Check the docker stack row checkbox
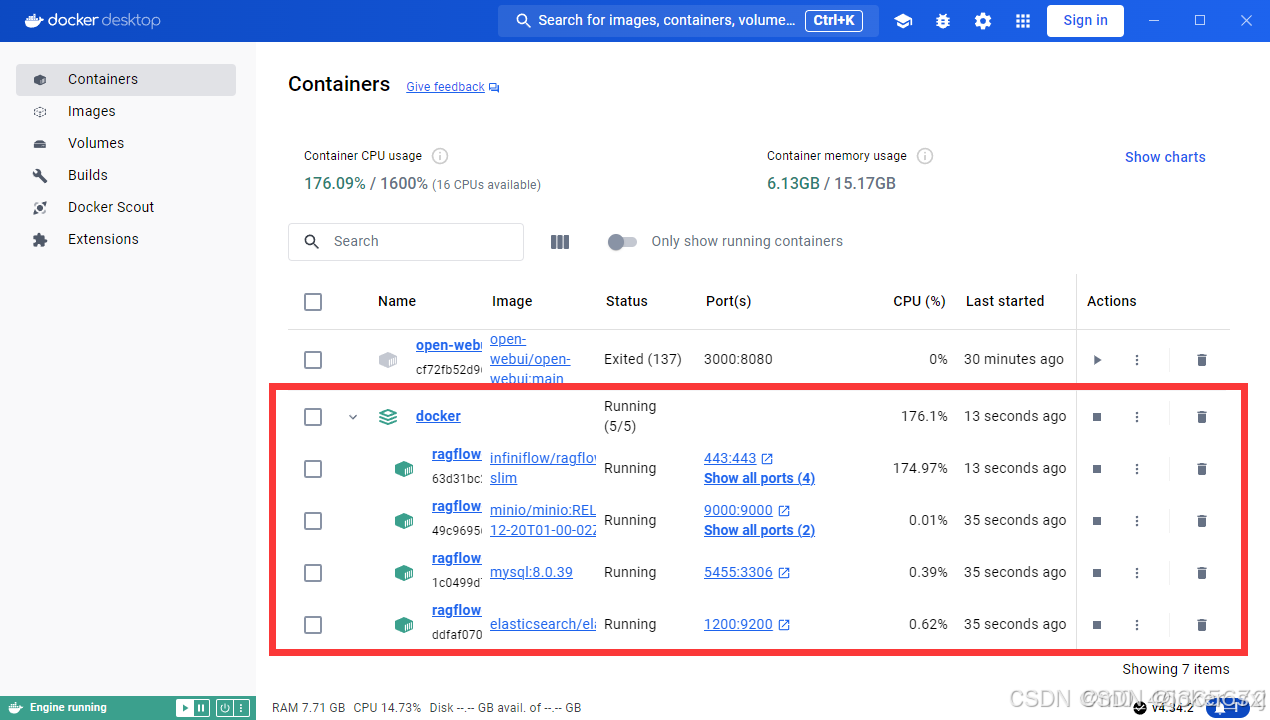1270x720 pixels. click(x=313, y=417)
